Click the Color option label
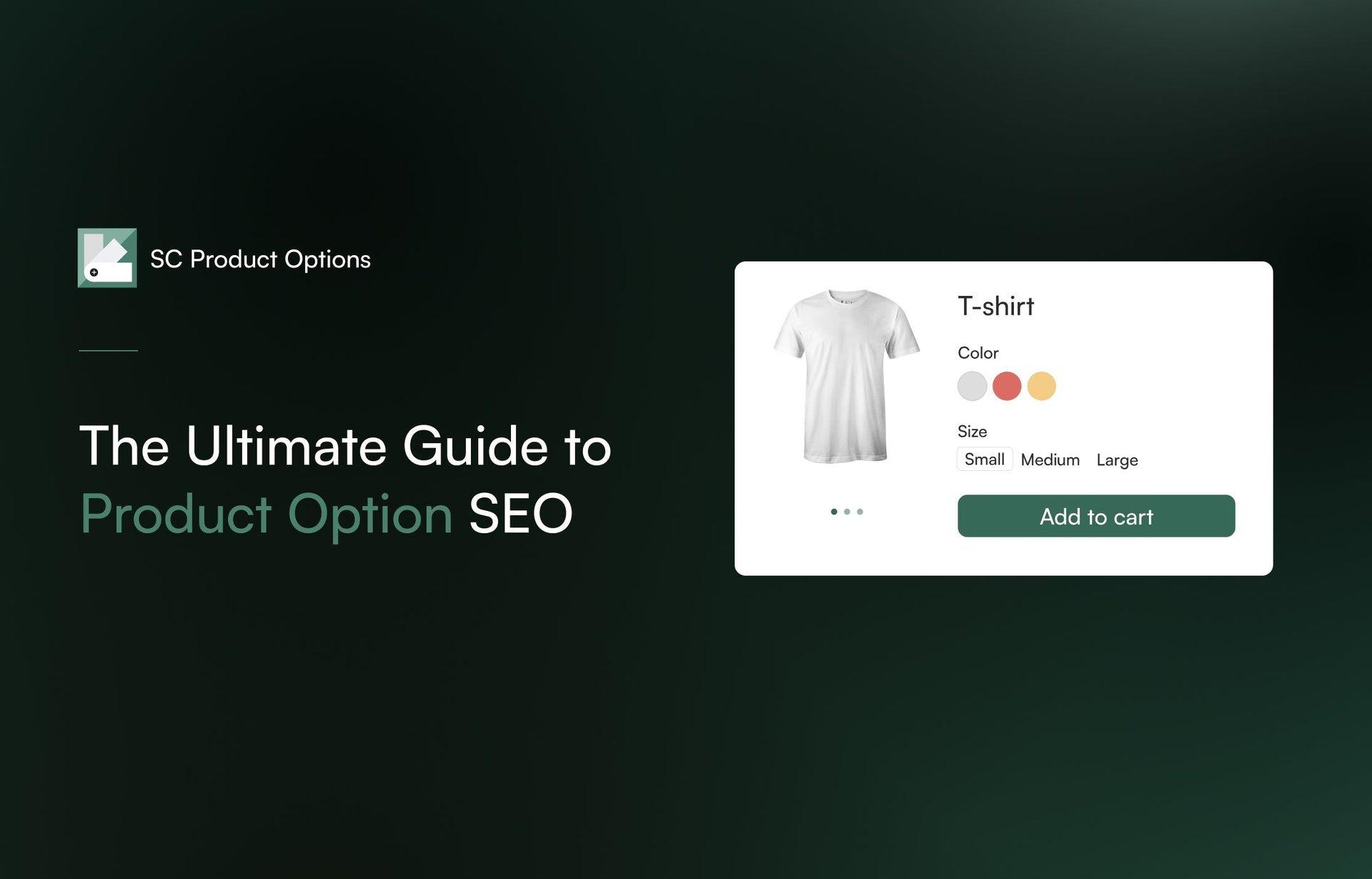This screenshot has width=1372, height=879. click(x=978, y=353)
